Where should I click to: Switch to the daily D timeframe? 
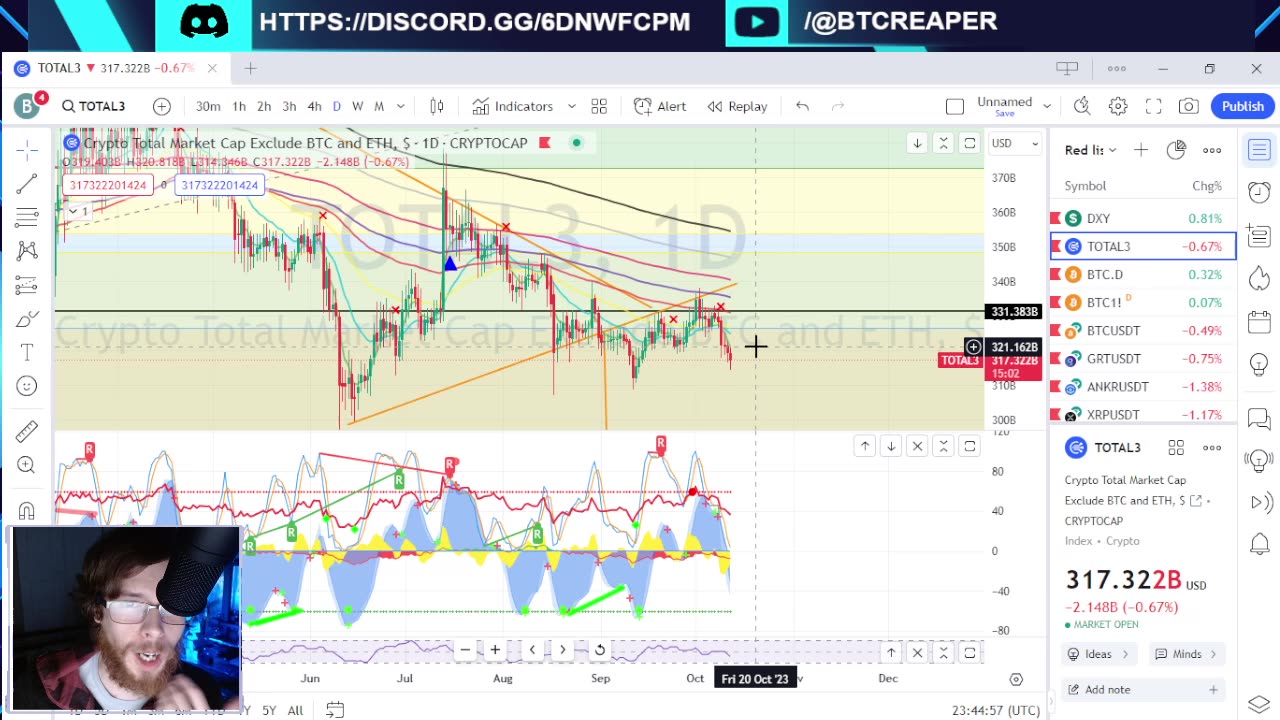pyautogui.click(x=336, y=106)
